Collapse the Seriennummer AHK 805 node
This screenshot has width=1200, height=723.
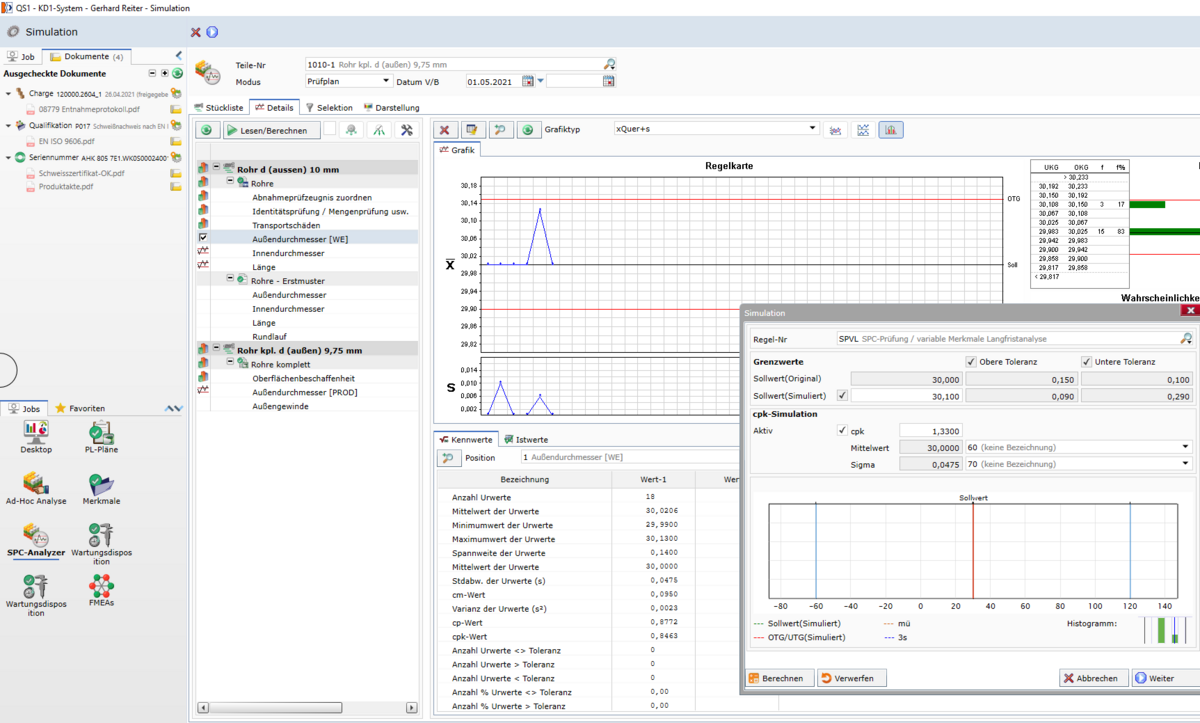point(8,158)
